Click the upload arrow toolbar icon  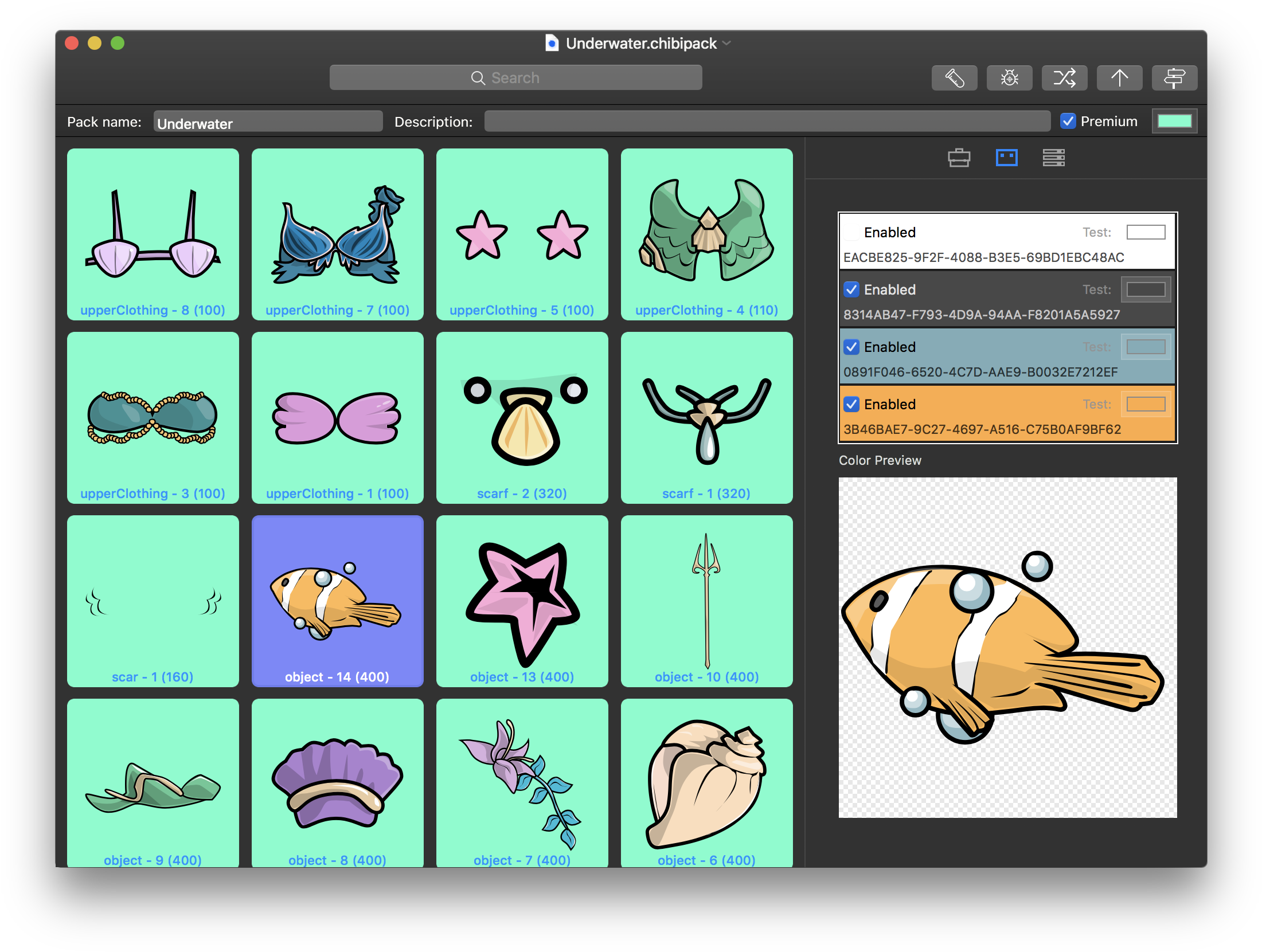click(1119, 77)
